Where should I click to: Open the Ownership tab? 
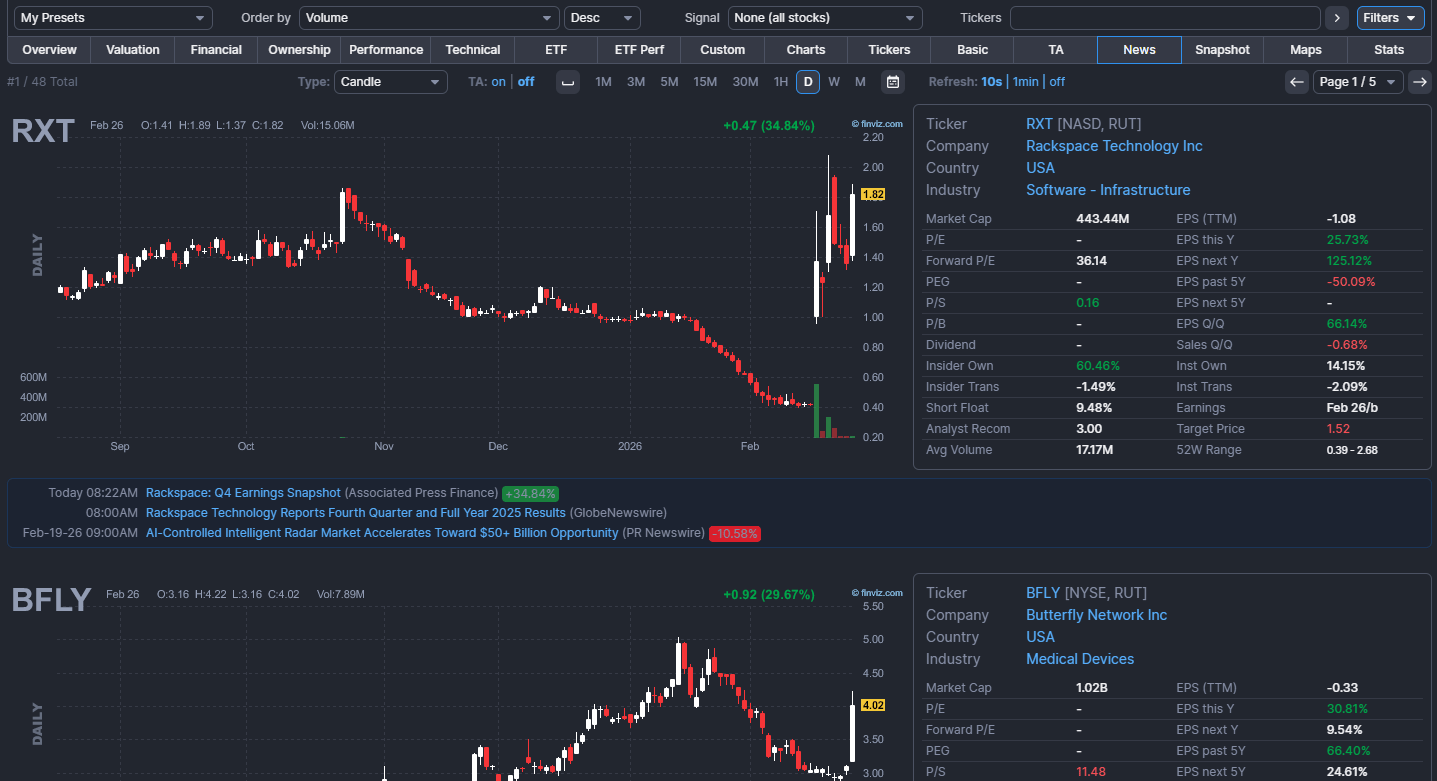click(299, 50)
